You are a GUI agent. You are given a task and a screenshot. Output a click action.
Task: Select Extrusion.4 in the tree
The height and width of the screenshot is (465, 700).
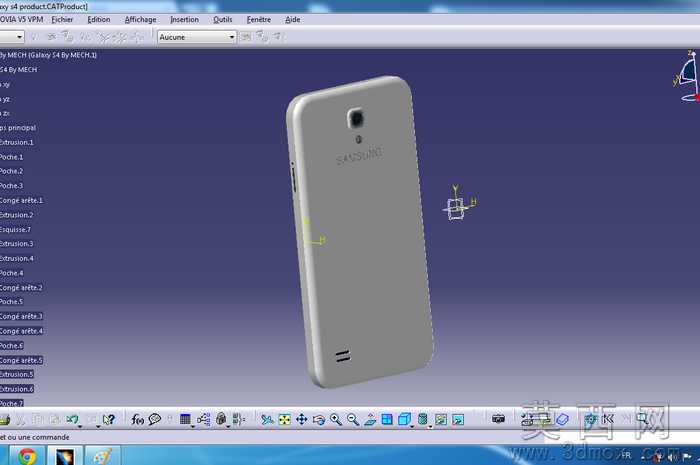coord(17,258)
